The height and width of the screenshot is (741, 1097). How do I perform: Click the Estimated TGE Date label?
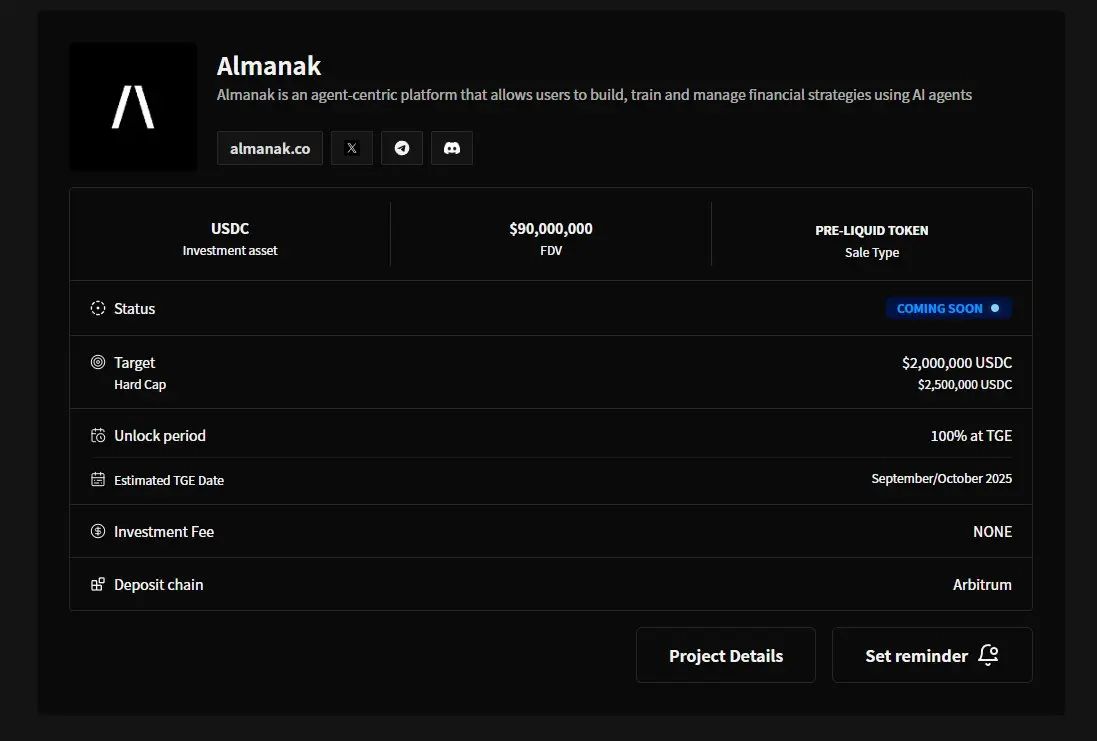pos(169,480)
